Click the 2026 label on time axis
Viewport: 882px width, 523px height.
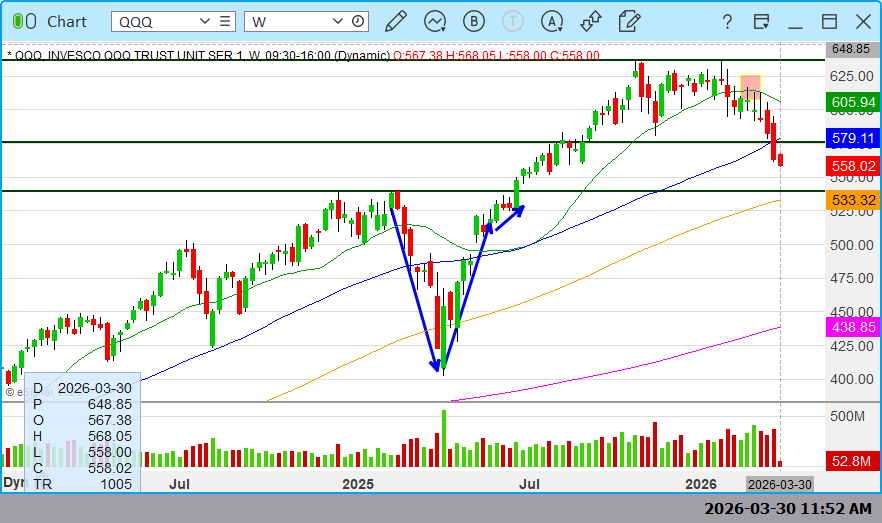click(x=700, y=484)
